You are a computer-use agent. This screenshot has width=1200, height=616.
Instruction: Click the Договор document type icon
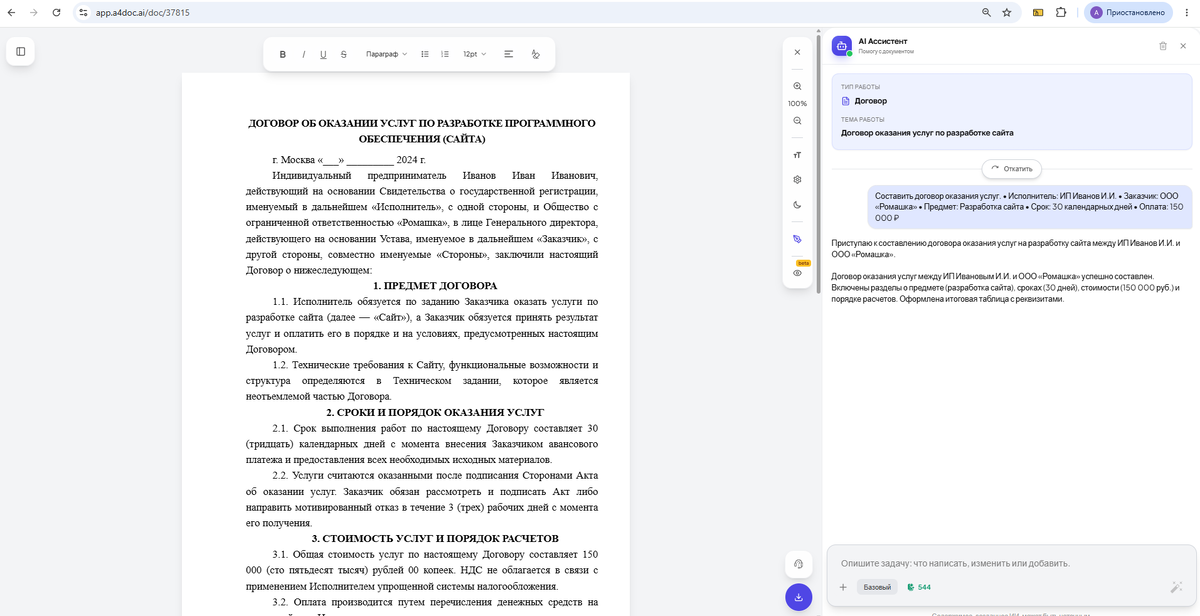pos(845,101)
